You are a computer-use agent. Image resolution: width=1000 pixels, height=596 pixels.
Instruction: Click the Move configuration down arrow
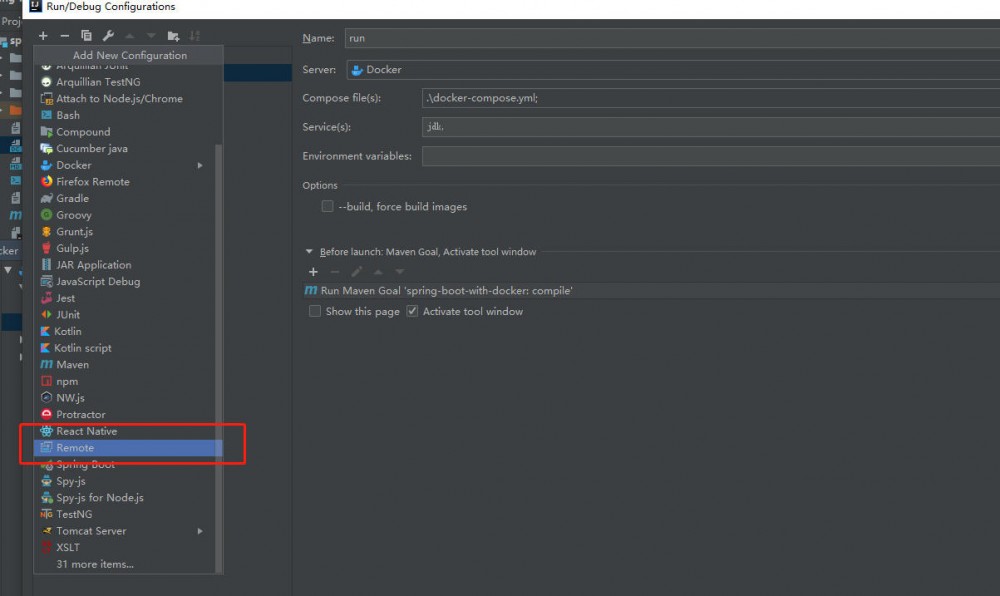151,36
